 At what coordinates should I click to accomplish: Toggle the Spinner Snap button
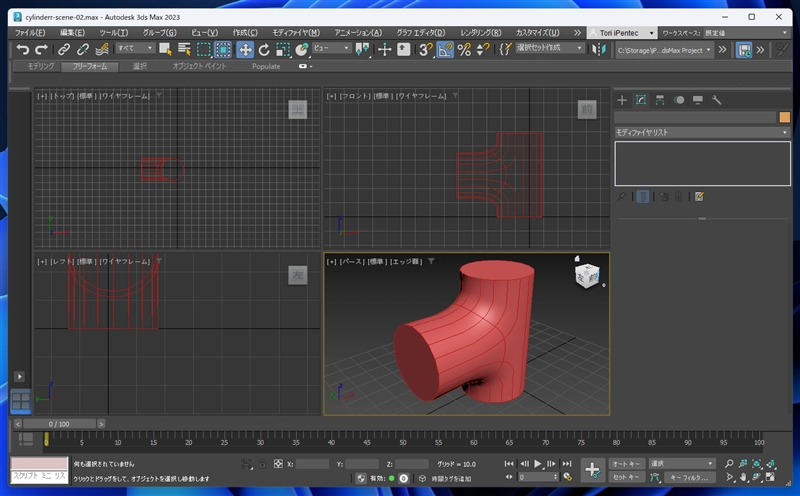point(483,49)
